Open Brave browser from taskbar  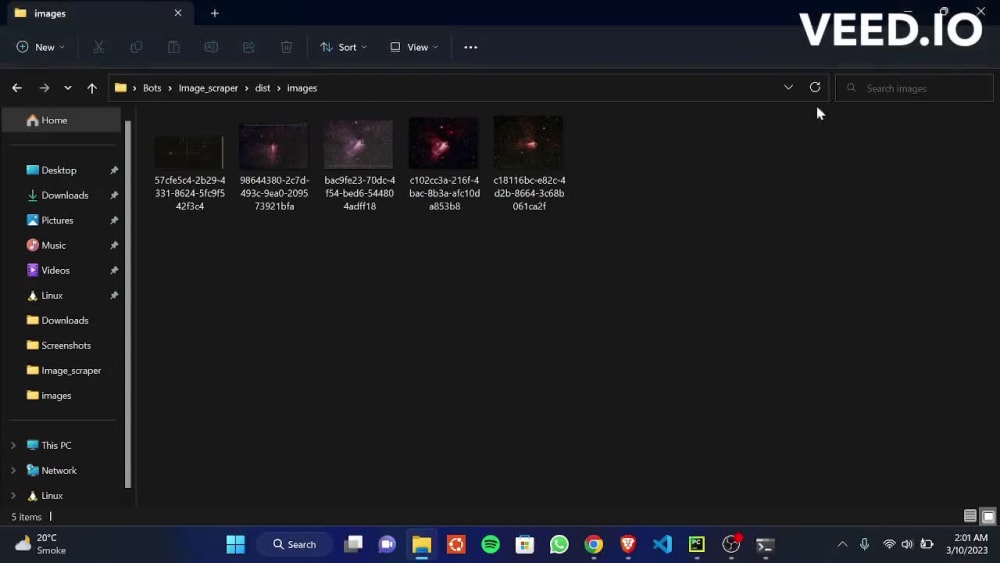(x=628, y=544)
